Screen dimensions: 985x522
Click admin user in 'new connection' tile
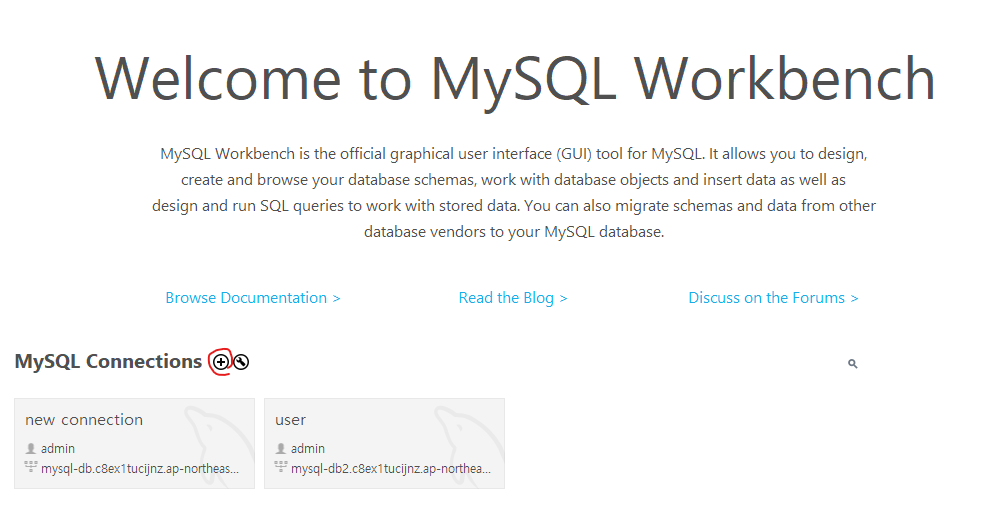pos(58,449)
